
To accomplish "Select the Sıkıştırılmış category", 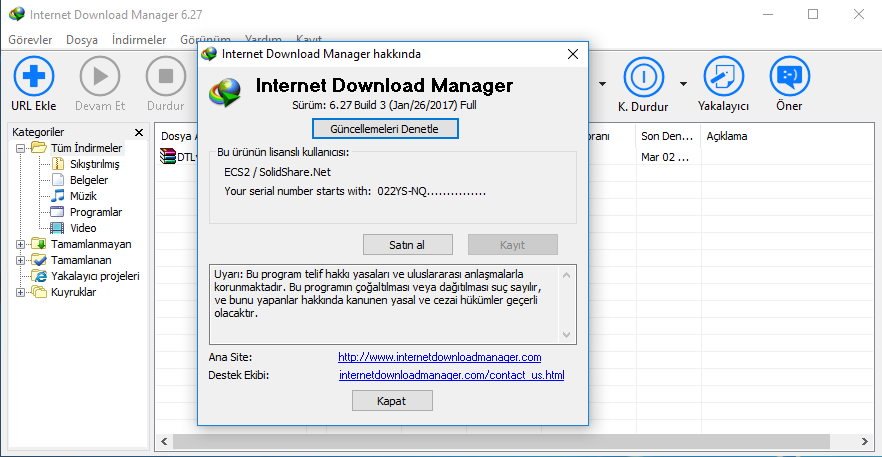I will (x=94, y=164).
